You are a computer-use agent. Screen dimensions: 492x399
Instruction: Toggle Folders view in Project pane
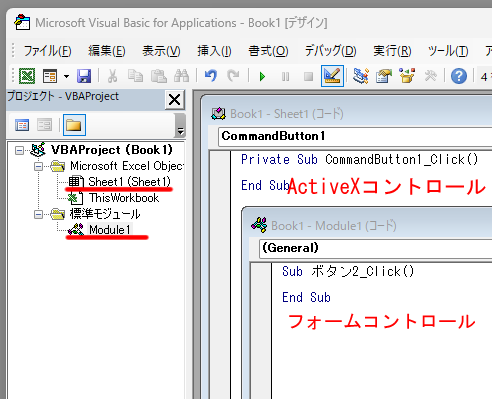(74, 125)
